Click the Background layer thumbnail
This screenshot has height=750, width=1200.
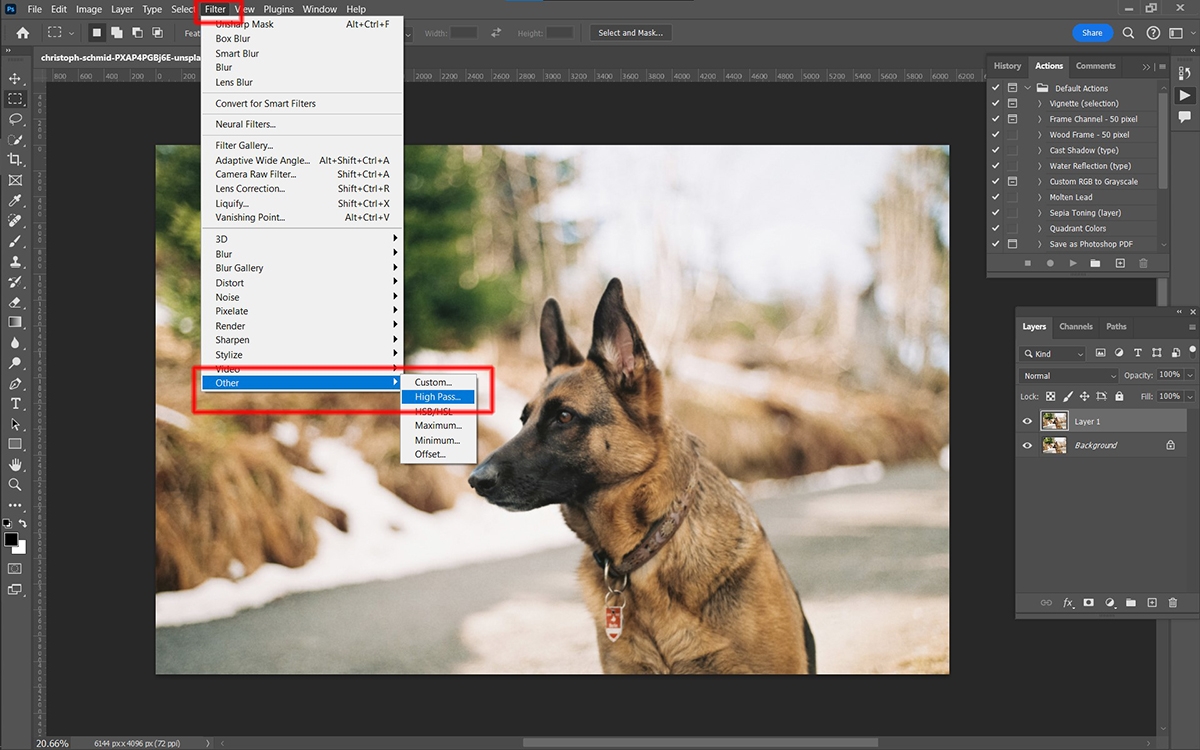(x=1053, y=445)
